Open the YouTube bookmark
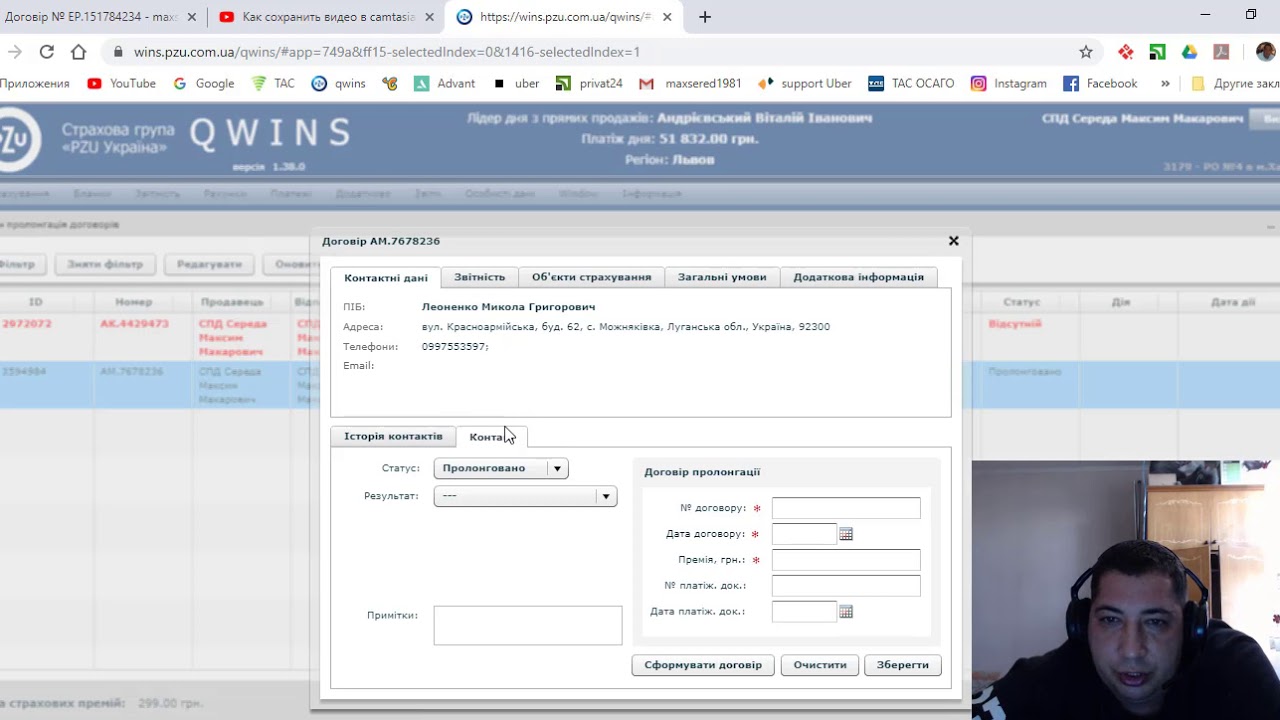The image size is (1280, 720). tap(121, 84)
